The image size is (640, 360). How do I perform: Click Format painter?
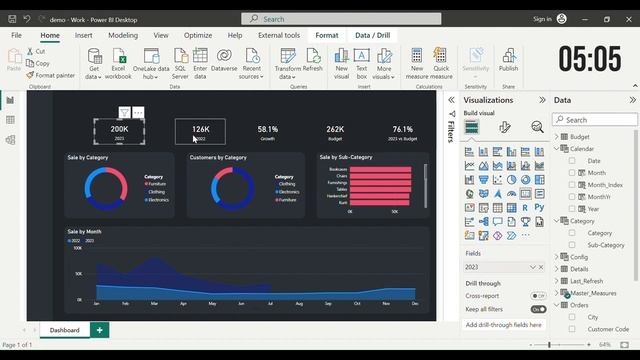tap(51, 75)
